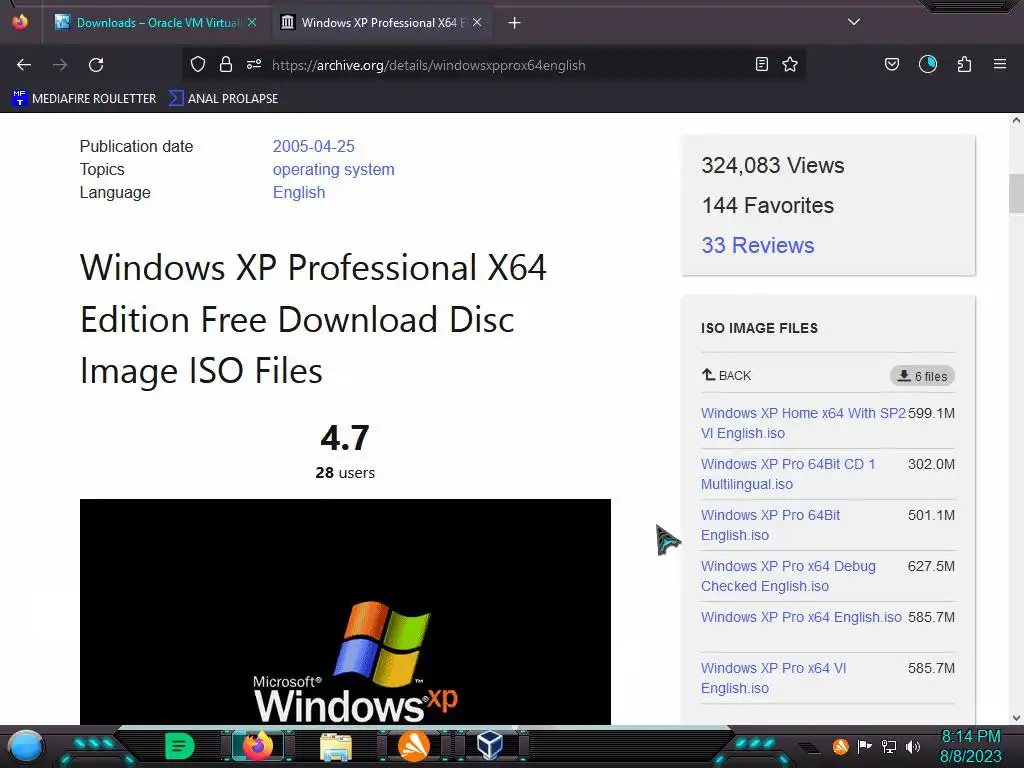Image resolution: width=1024 pixels, height=768 pixels.
Task: Open the volume speaker tray icon
Action: pos(913,746)
